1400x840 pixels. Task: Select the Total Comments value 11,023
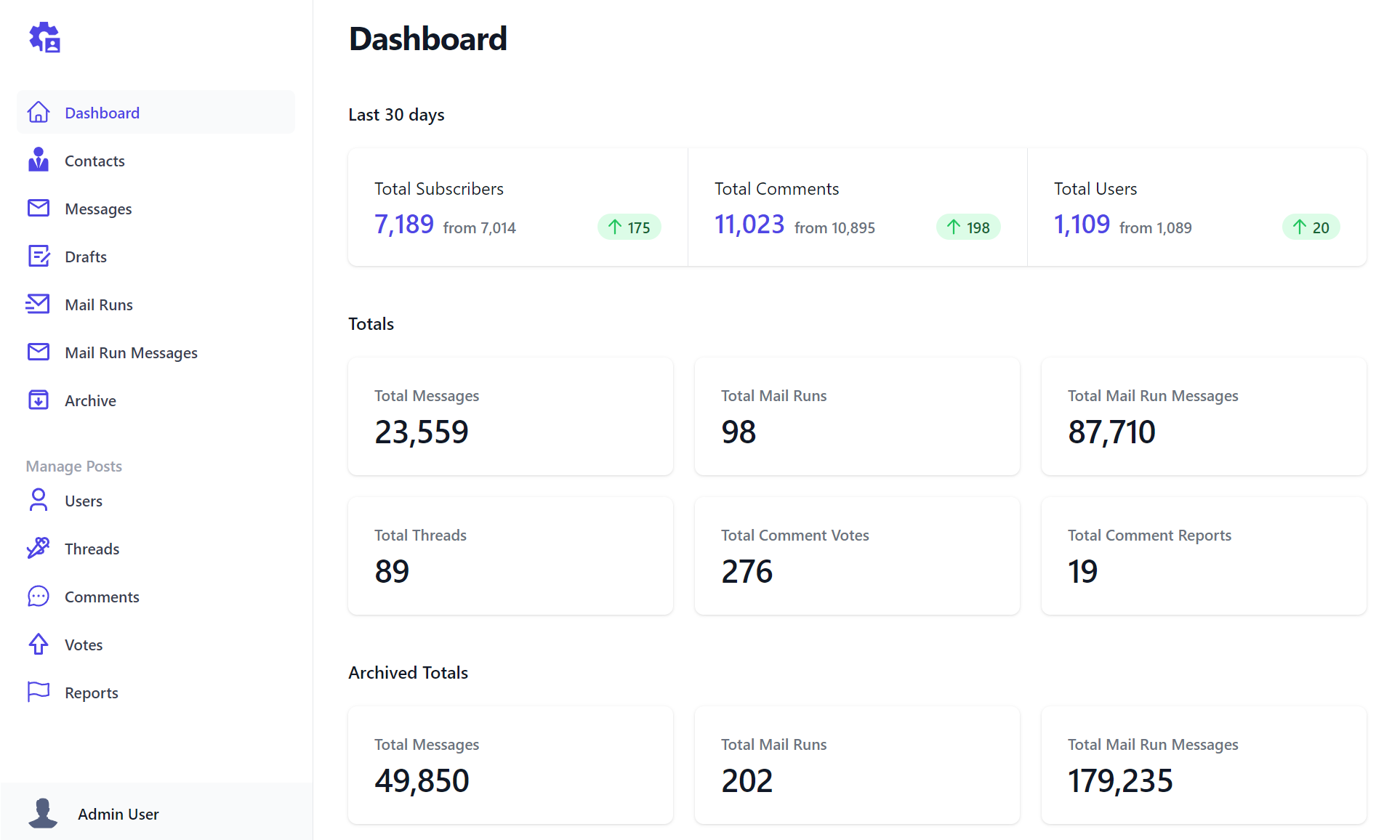tap(749, 225)
